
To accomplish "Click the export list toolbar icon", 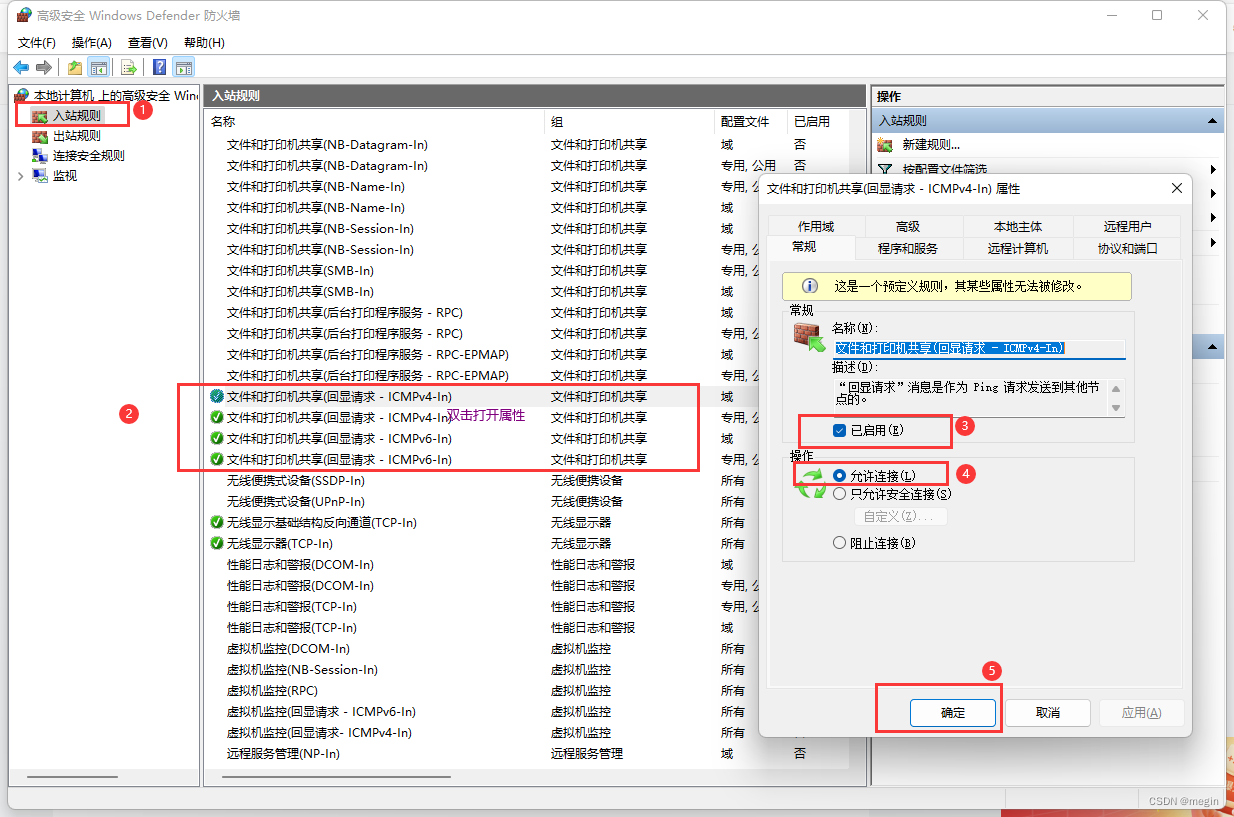I will (x=129, y=68).
